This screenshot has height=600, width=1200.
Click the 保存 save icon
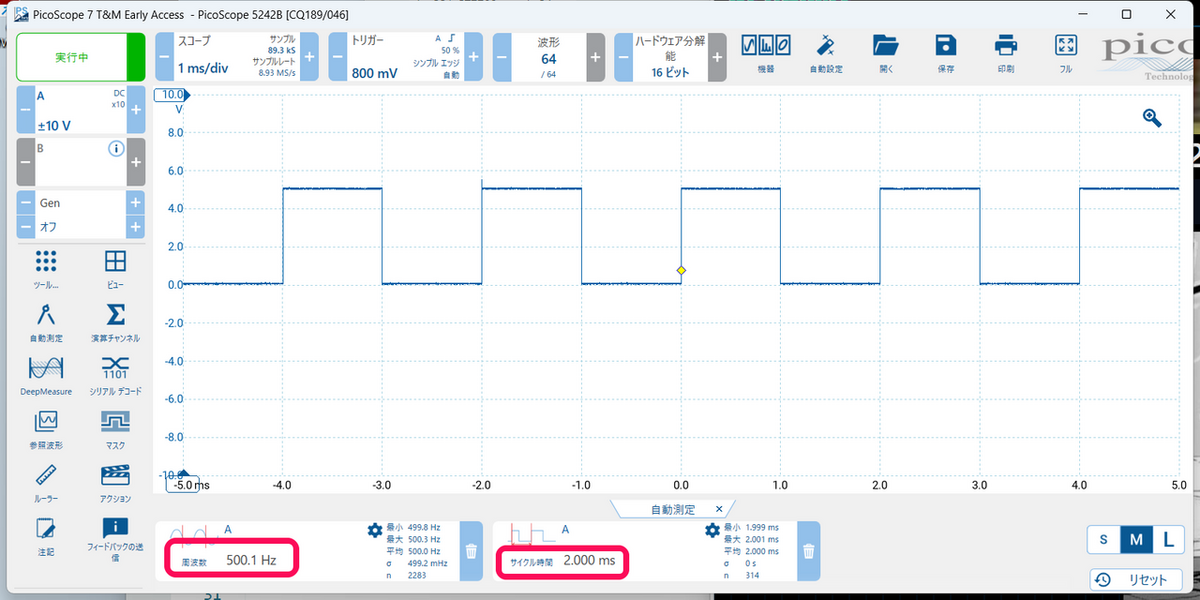click(x=945, y=52)
